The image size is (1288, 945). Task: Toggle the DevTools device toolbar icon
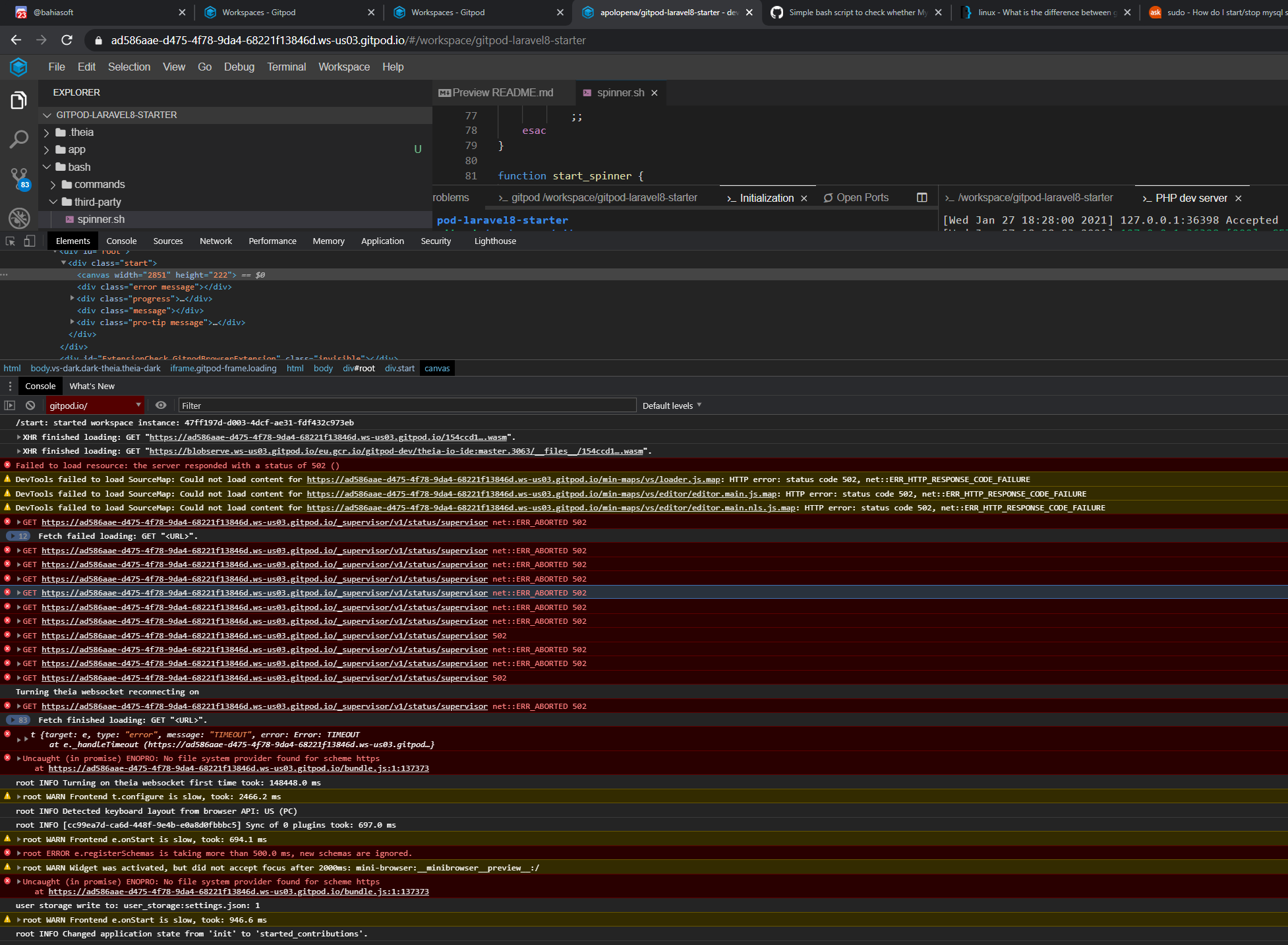coord(29,241)
